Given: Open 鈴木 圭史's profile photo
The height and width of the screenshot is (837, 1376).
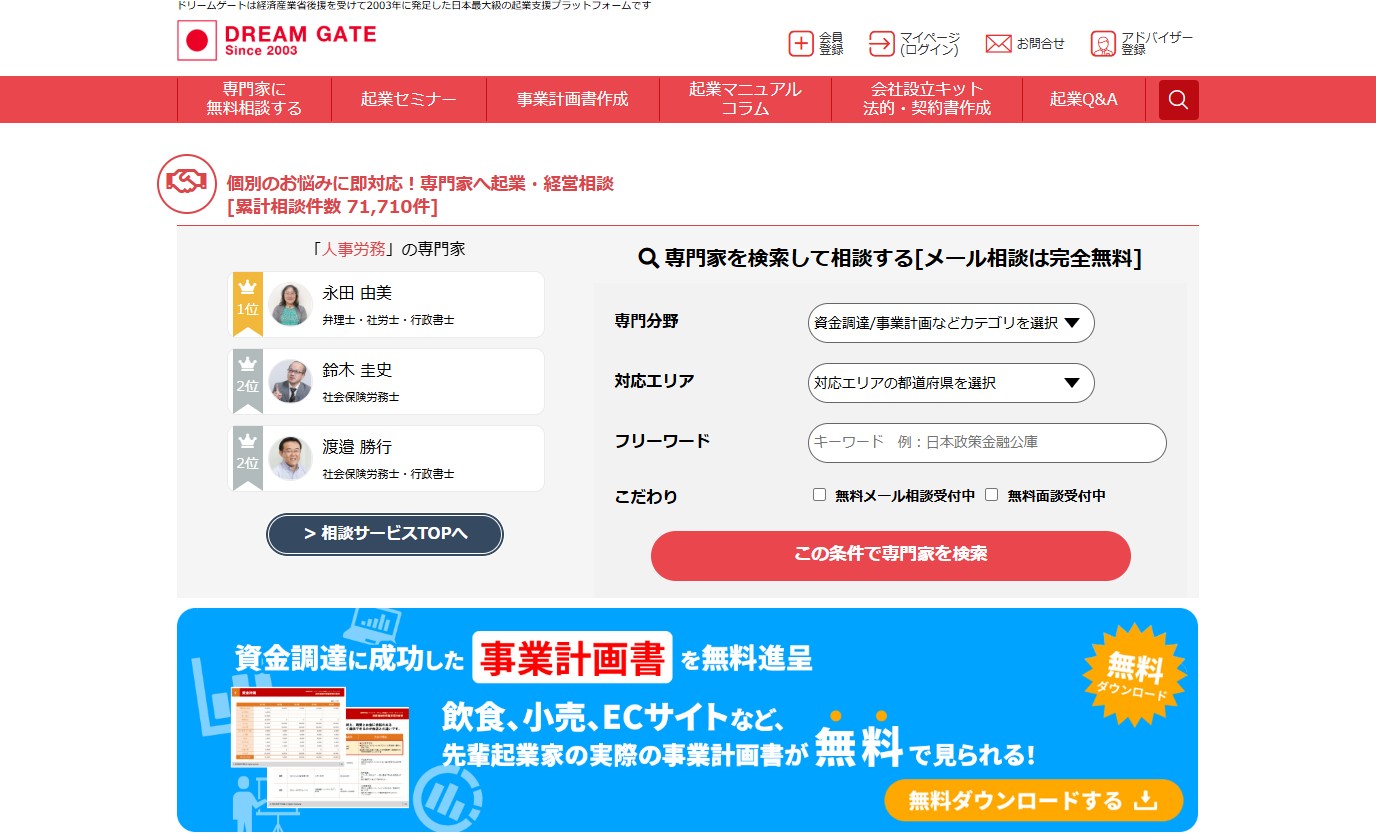Looking at the screenshot, I should tap(290, 381).
